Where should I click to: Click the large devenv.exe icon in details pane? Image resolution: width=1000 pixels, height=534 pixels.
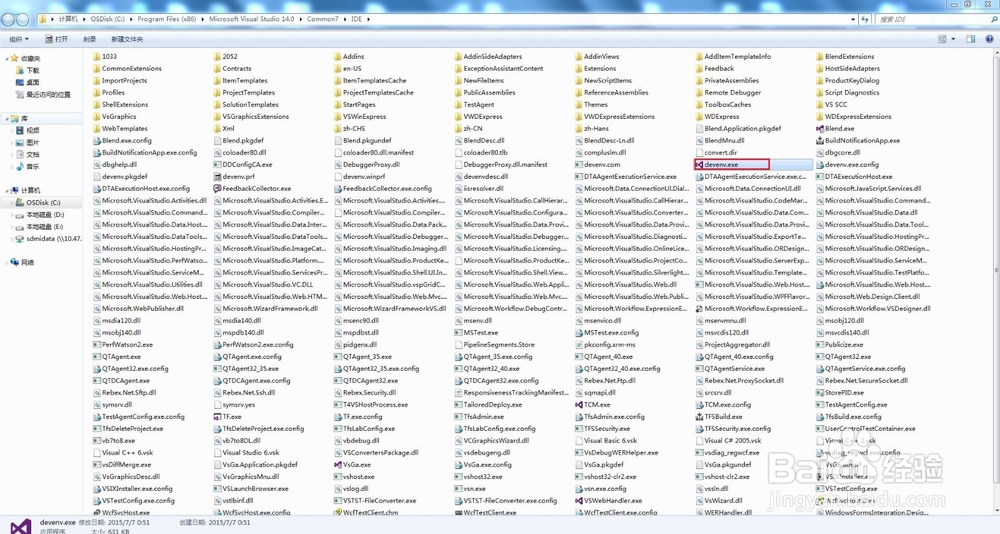20,526
